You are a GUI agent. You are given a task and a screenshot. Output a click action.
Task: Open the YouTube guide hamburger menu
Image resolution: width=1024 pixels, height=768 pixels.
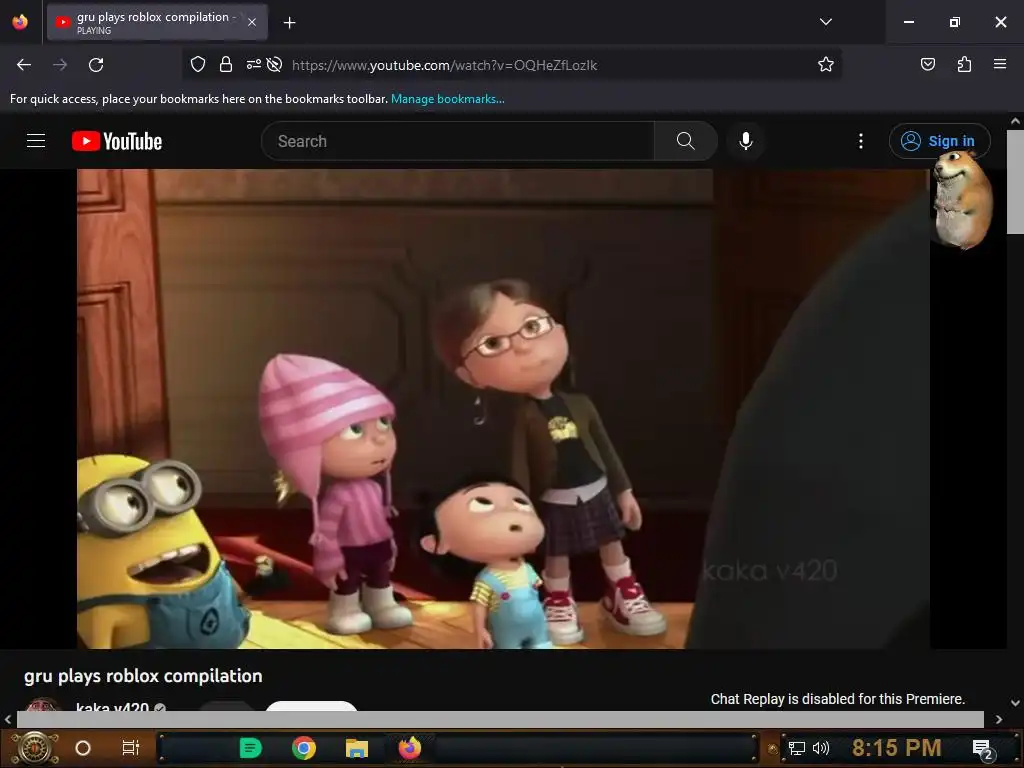pyautogui.click(x=36, y=140)
